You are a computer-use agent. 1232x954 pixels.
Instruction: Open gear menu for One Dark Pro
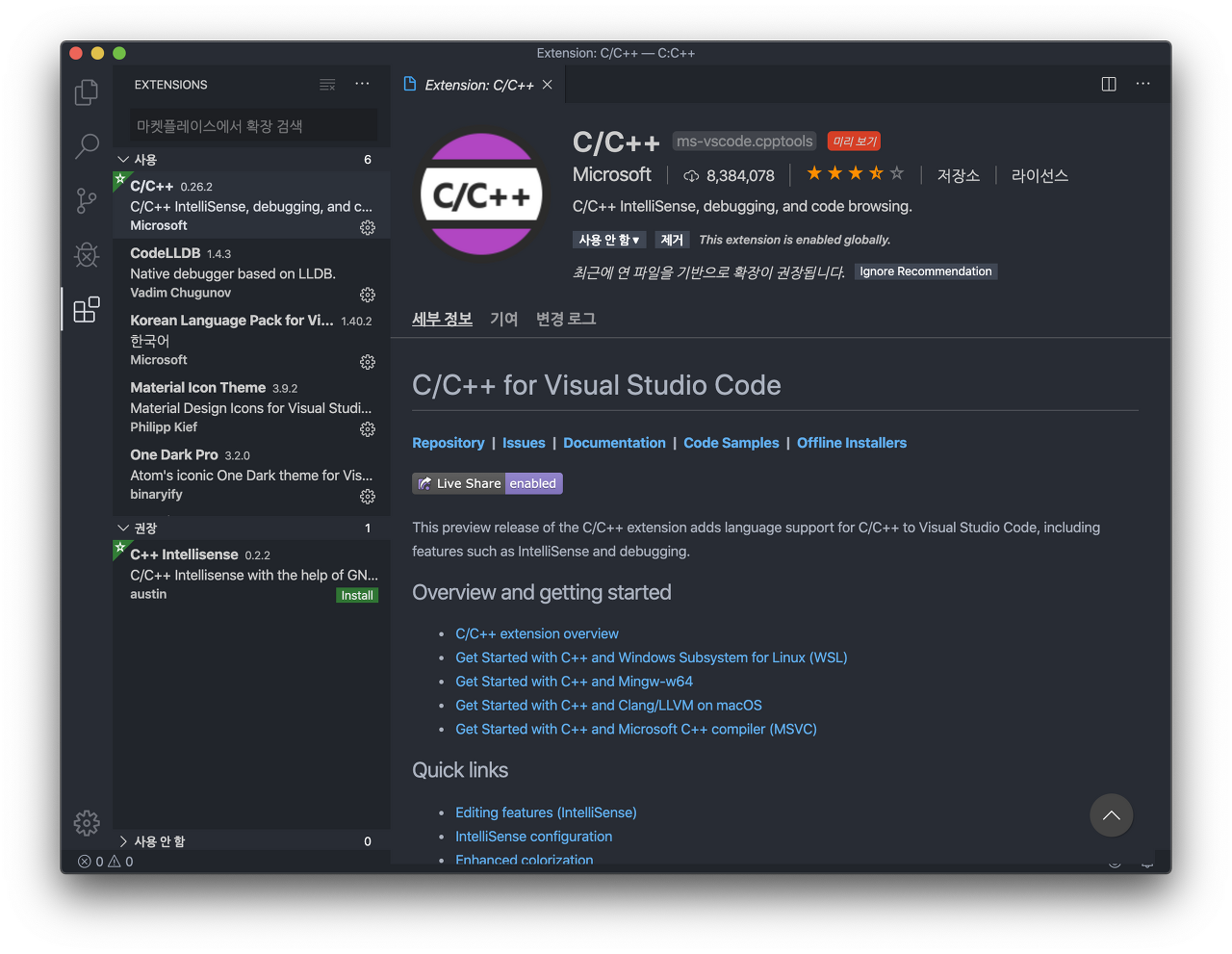[x=368, y=497]
